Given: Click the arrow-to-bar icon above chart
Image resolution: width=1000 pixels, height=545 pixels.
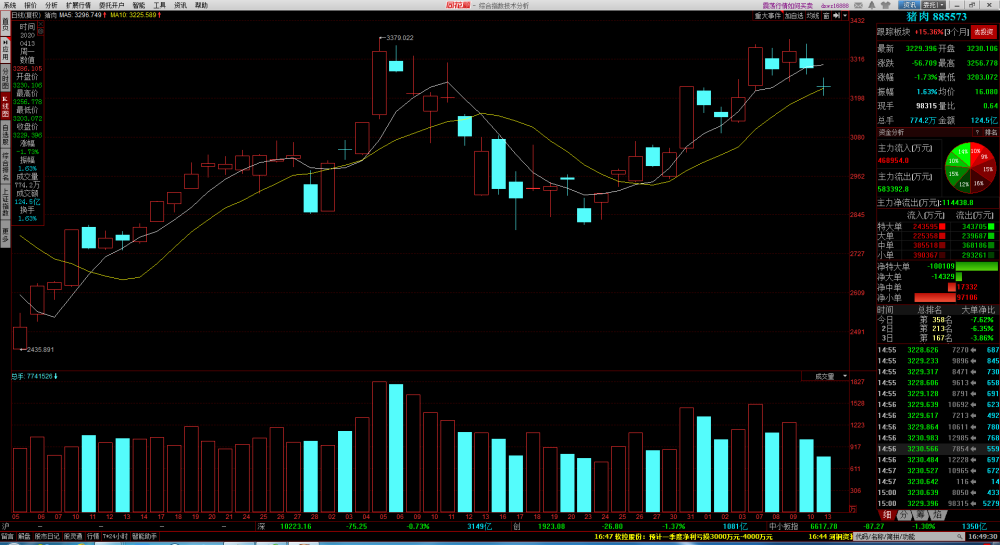Looking at the screenshot, I should 836,15.
